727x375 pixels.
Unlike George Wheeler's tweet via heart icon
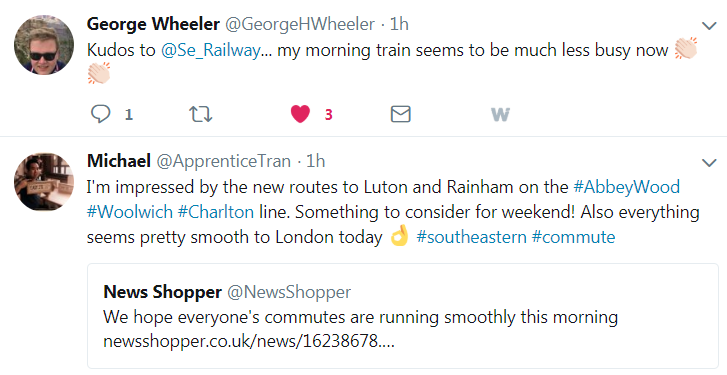point(300,114)
